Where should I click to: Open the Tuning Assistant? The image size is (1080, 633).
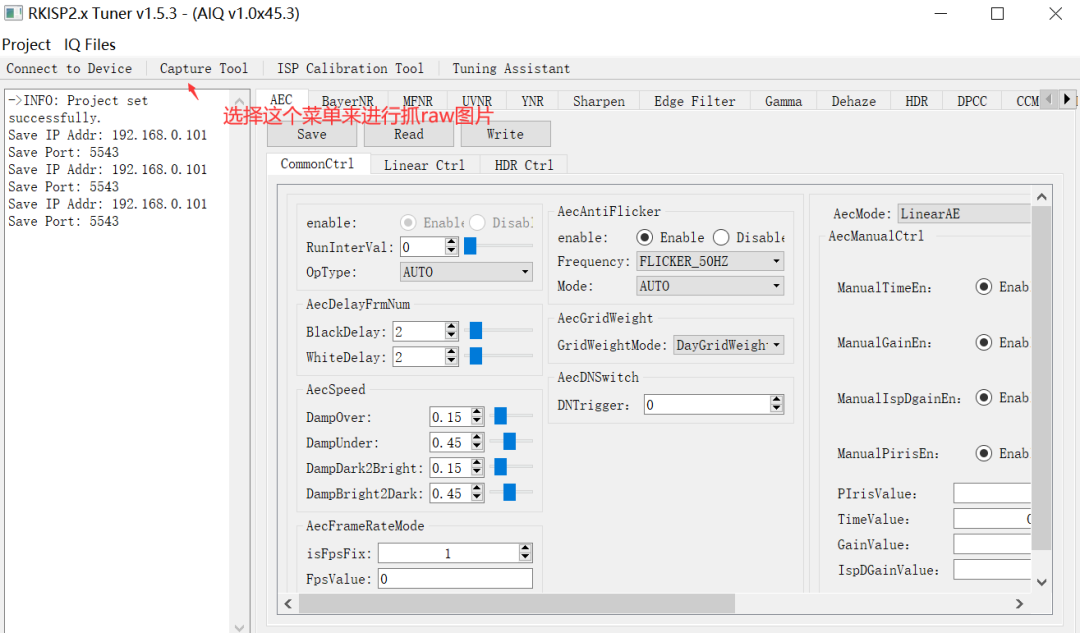[511, 69]
